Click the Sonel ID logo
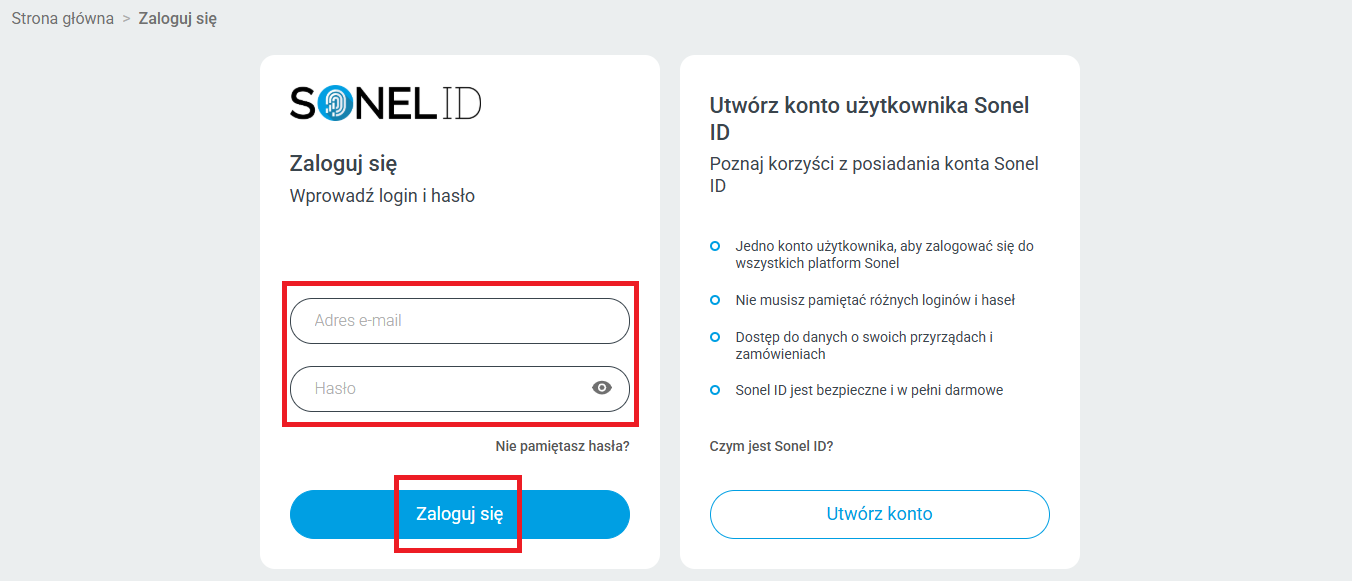This screenshot has width=1352, height=581. click(x=385, y=103)
